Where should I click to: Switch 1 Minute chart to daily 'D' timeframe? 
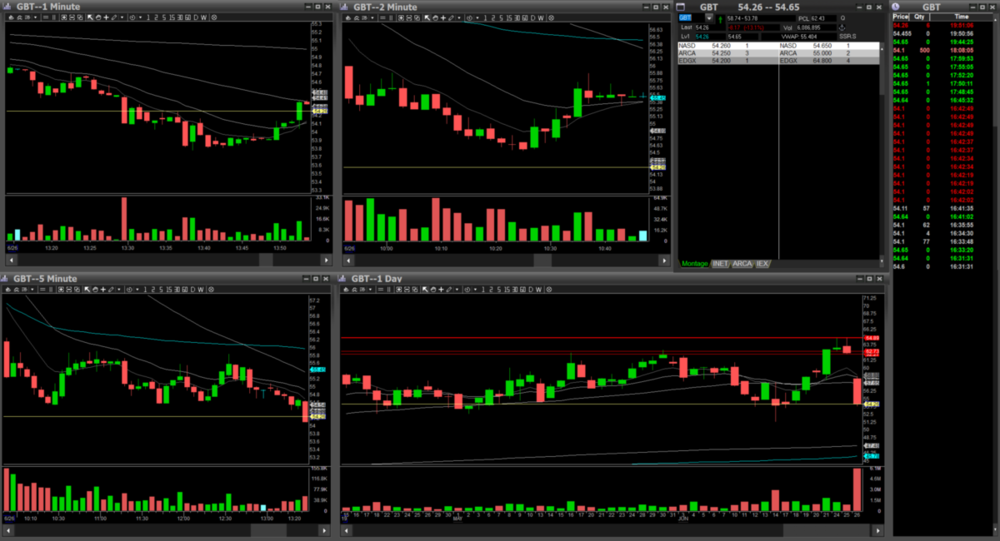[196, 18]
